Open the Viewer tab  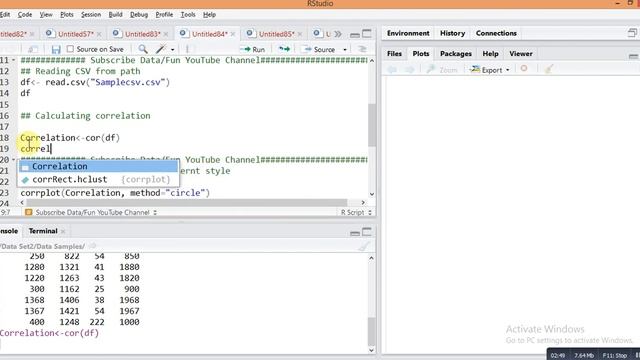[x=521, y=53]
